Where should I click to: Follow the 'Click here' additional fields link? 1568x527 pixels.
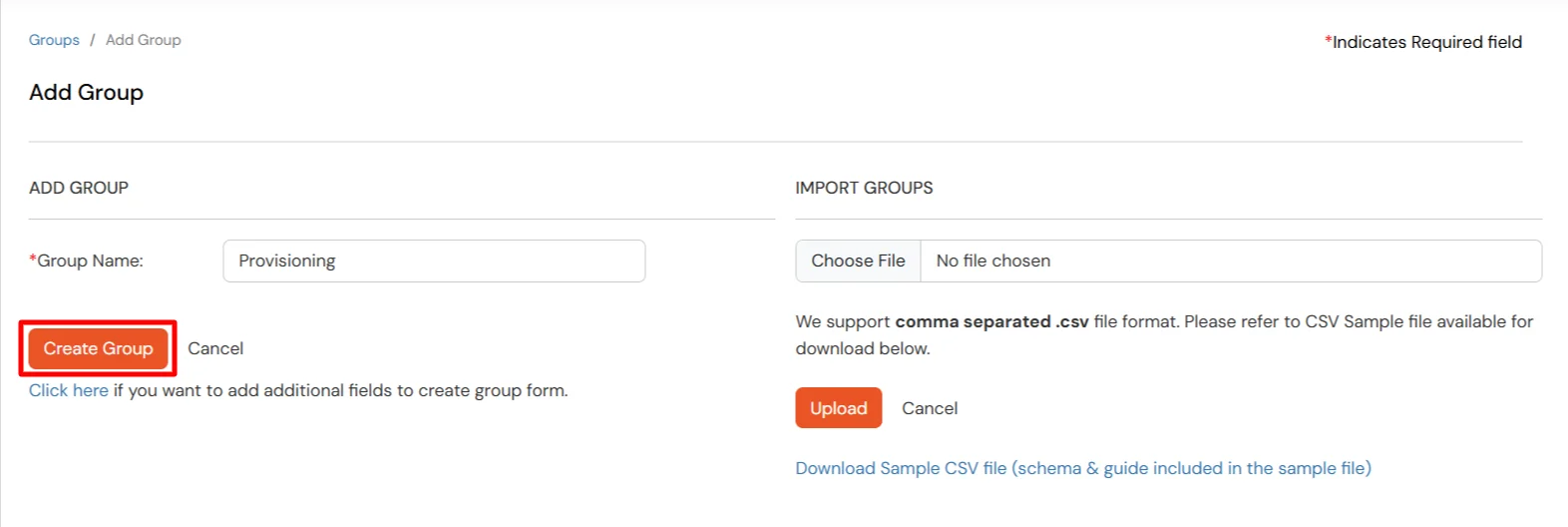pos(68,390)
